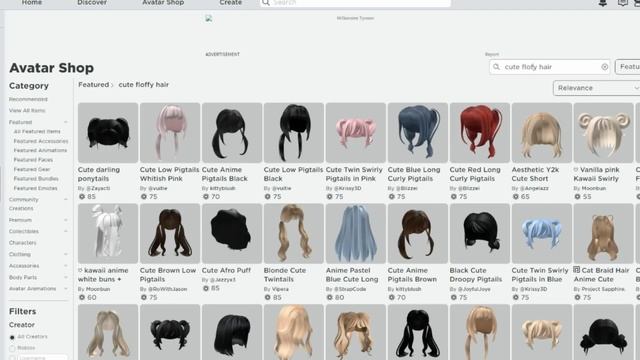This screenshot has height=360, width=640.
Task: Open Cute Anime Pigtails Black thumbnail
Action: [232, 133]
